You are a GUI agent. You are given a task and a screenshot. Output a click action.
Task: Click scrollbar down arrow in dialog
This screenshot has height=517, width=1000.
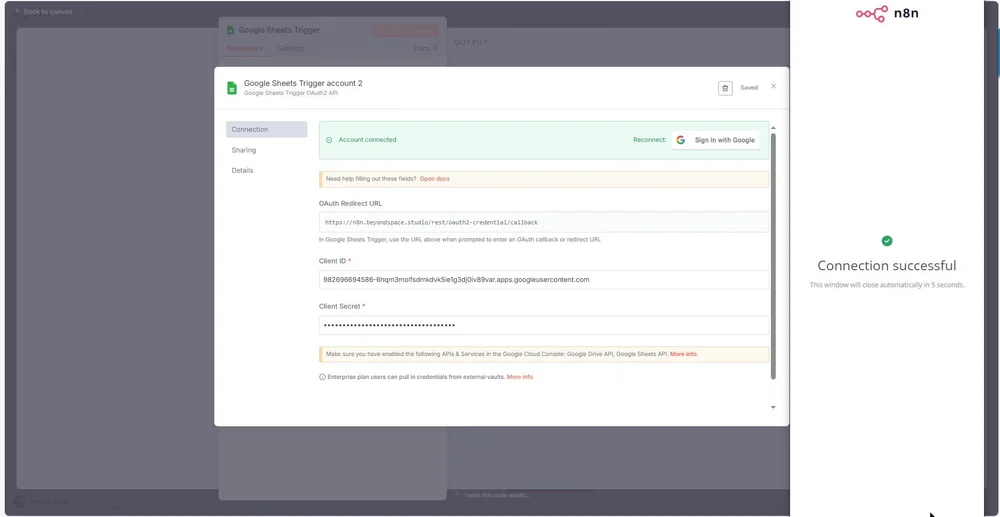(774, 407)
